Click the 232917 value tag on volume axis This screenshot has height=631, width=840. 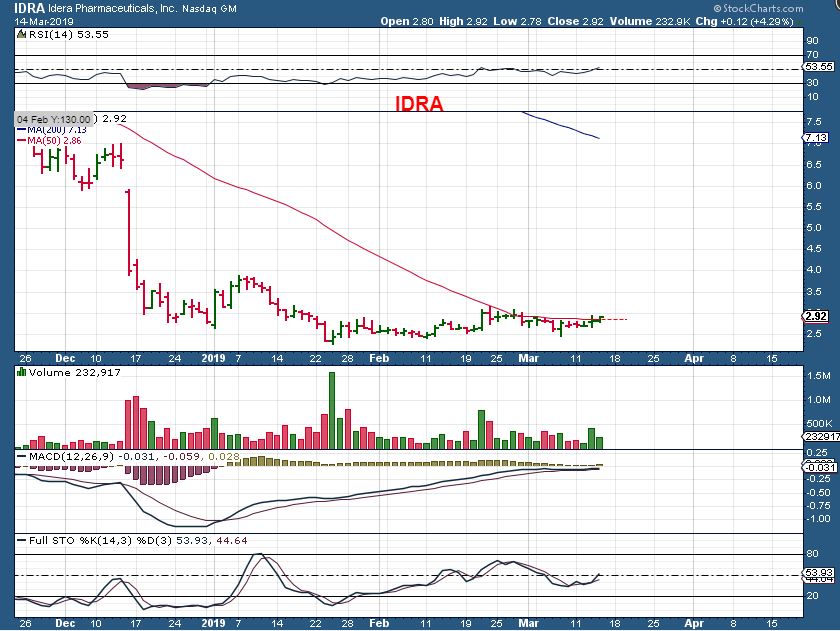pyautogui.click(x=822, y=437)
